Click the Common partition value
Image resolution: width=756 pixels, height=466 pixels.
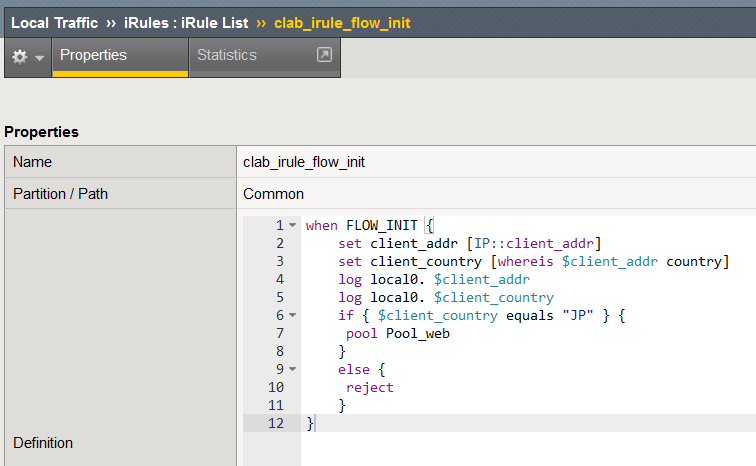[x=273, y=194]
